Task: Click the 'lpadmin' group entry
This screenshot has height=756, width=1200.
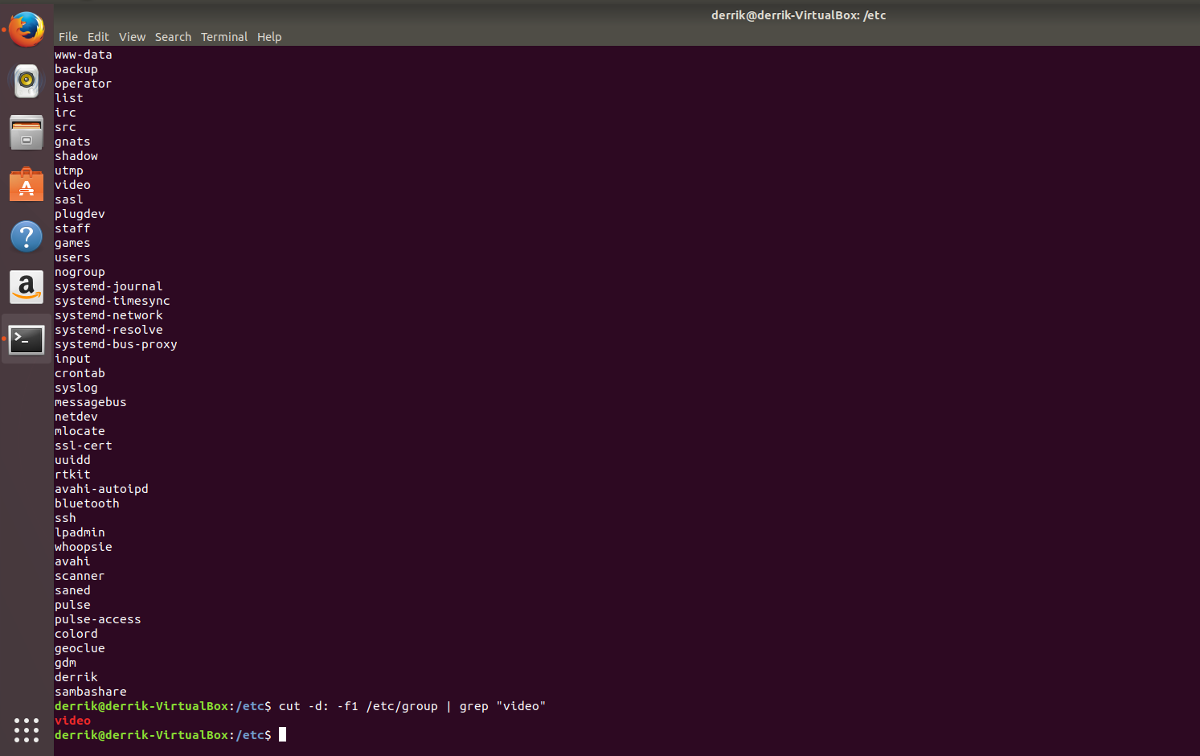Action: click(x=80, y=533)
